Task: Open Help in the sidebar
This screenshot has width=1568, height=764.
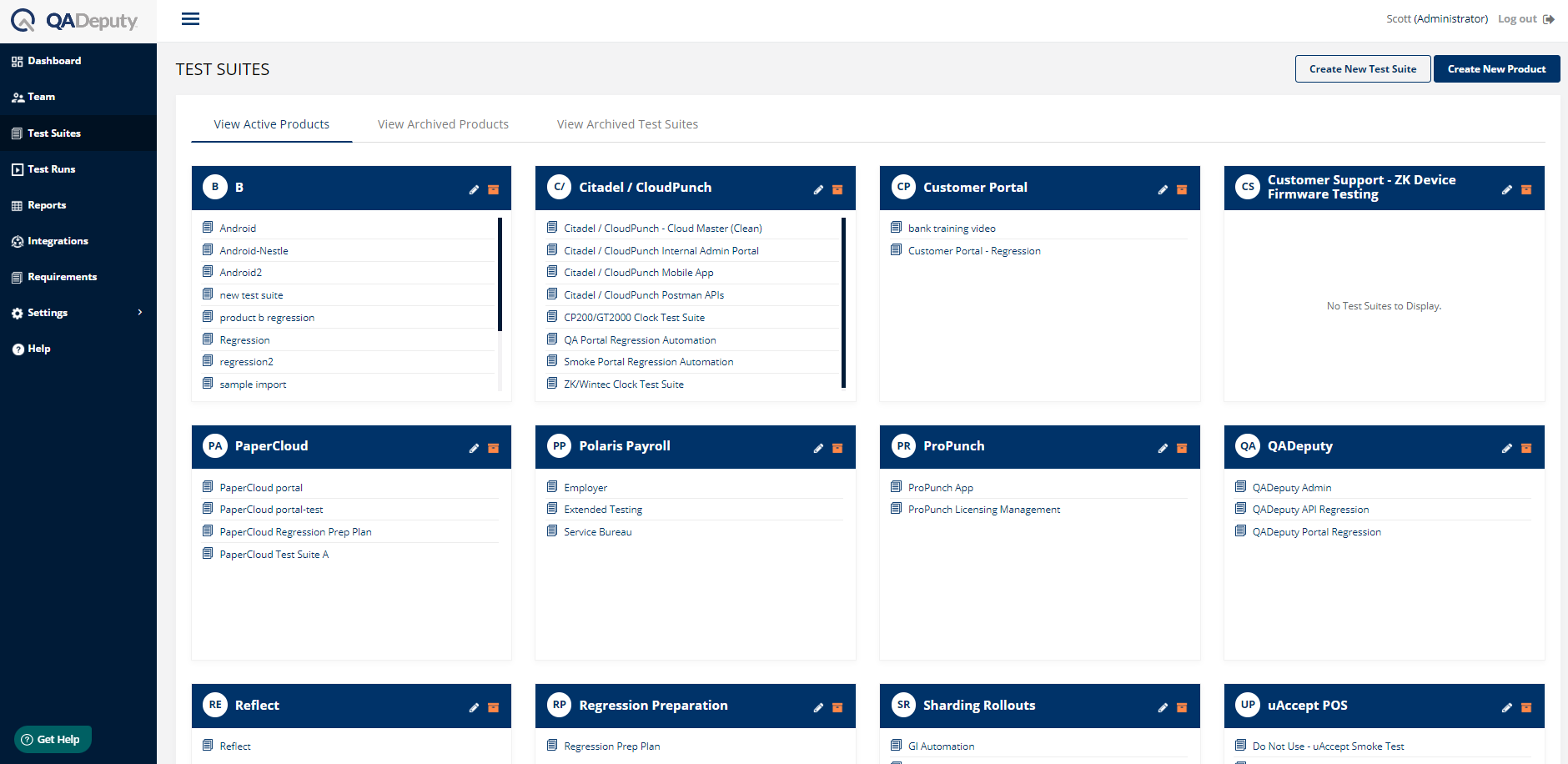Action: [x=78, y=349]
